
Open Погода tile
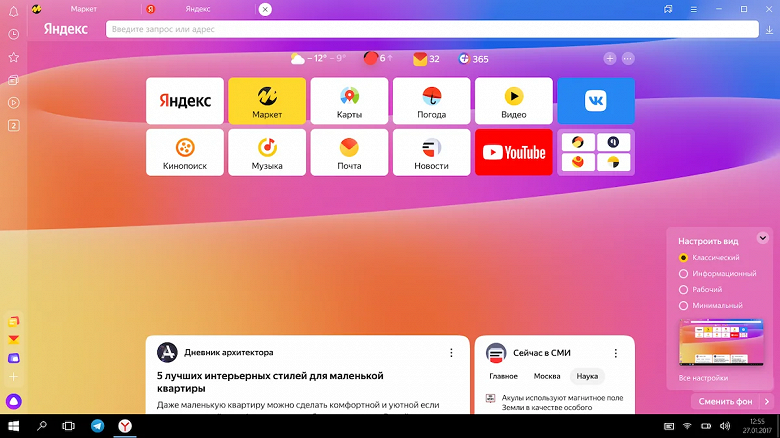pos(431,101)
